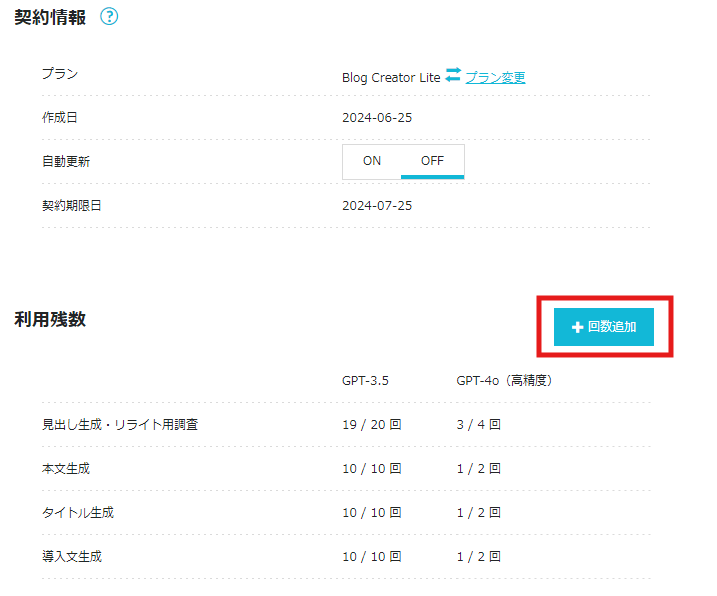Click the タイトル生成 GPT-3.5 count

tap(371, 512)
